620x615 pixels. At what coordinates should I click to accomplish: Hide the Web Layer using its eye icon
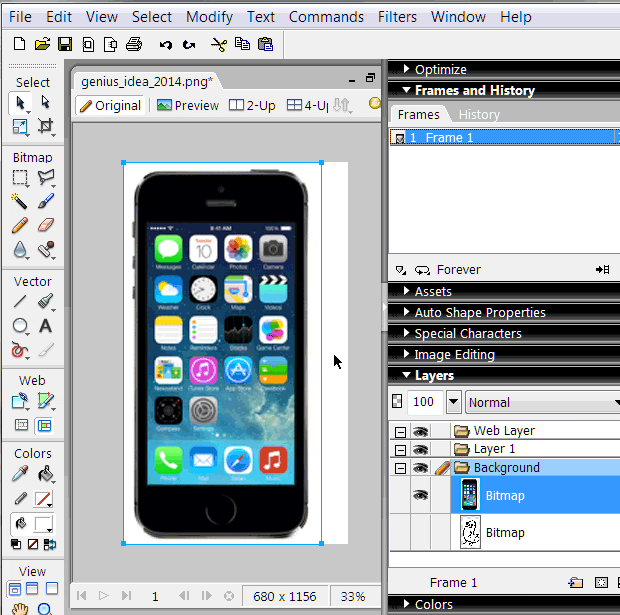pyautogui.click(x=421, y=431)
